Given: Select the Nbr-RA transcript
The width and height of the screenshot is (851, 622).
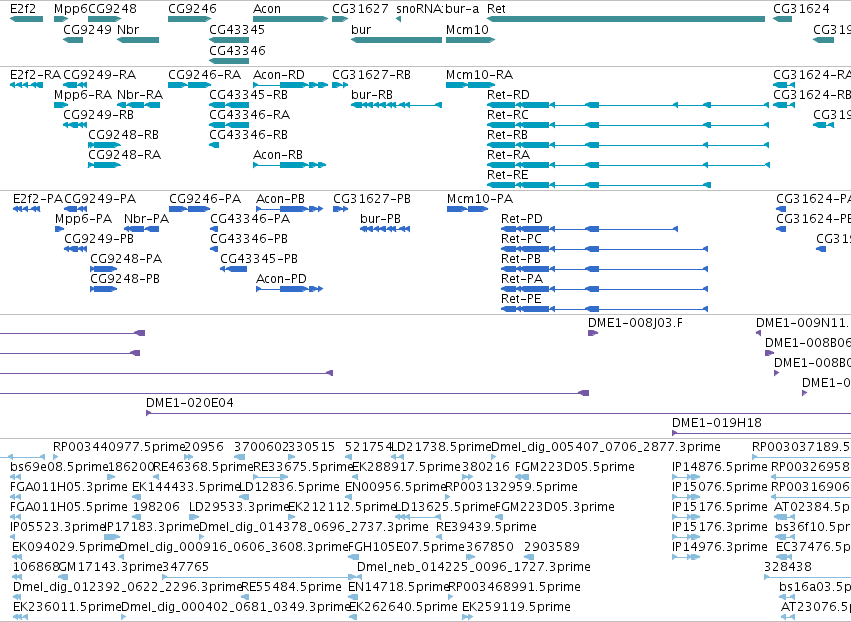Looking at the screenshot, I should pos(138,105).
